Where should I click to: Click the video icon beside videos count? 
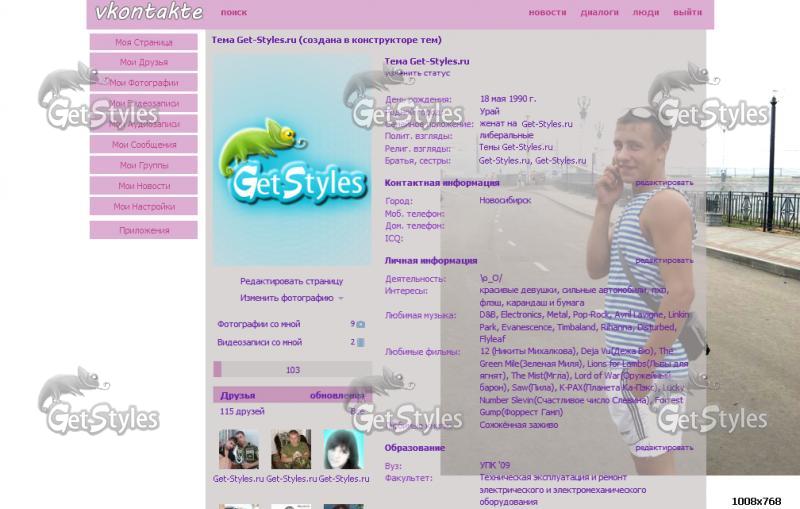361,342
